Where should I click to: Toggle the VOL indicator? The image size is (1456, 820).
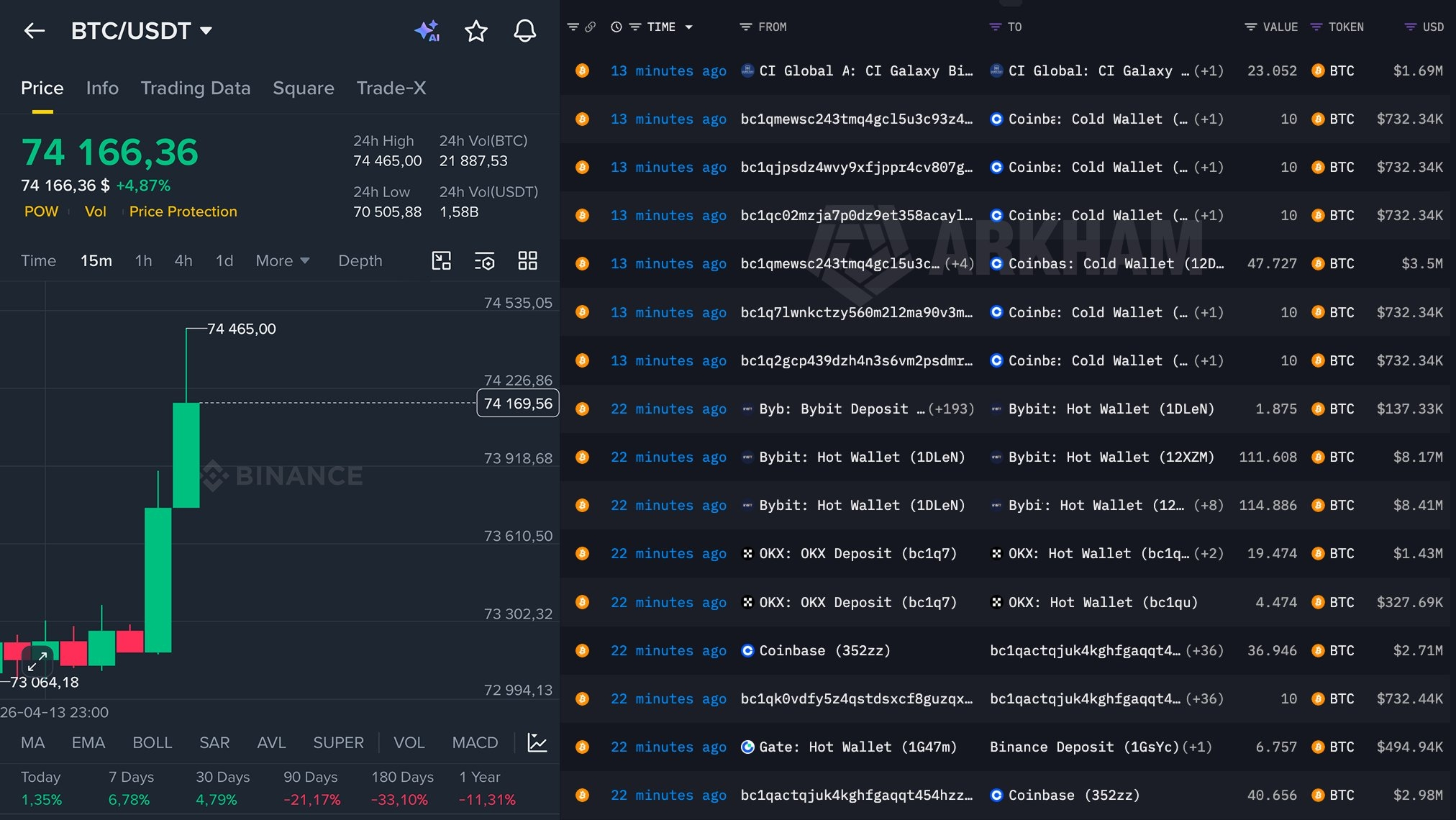point(409,742)
